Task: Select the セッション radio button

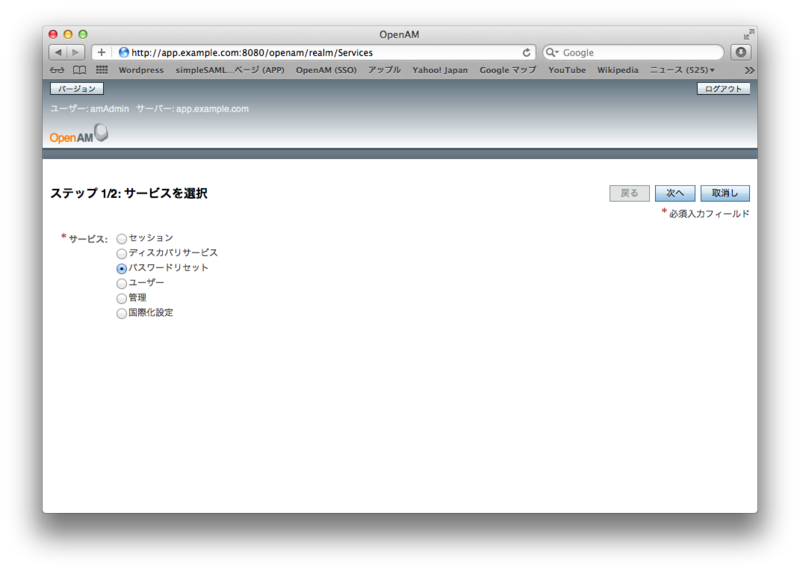Action: coord(122,239)
